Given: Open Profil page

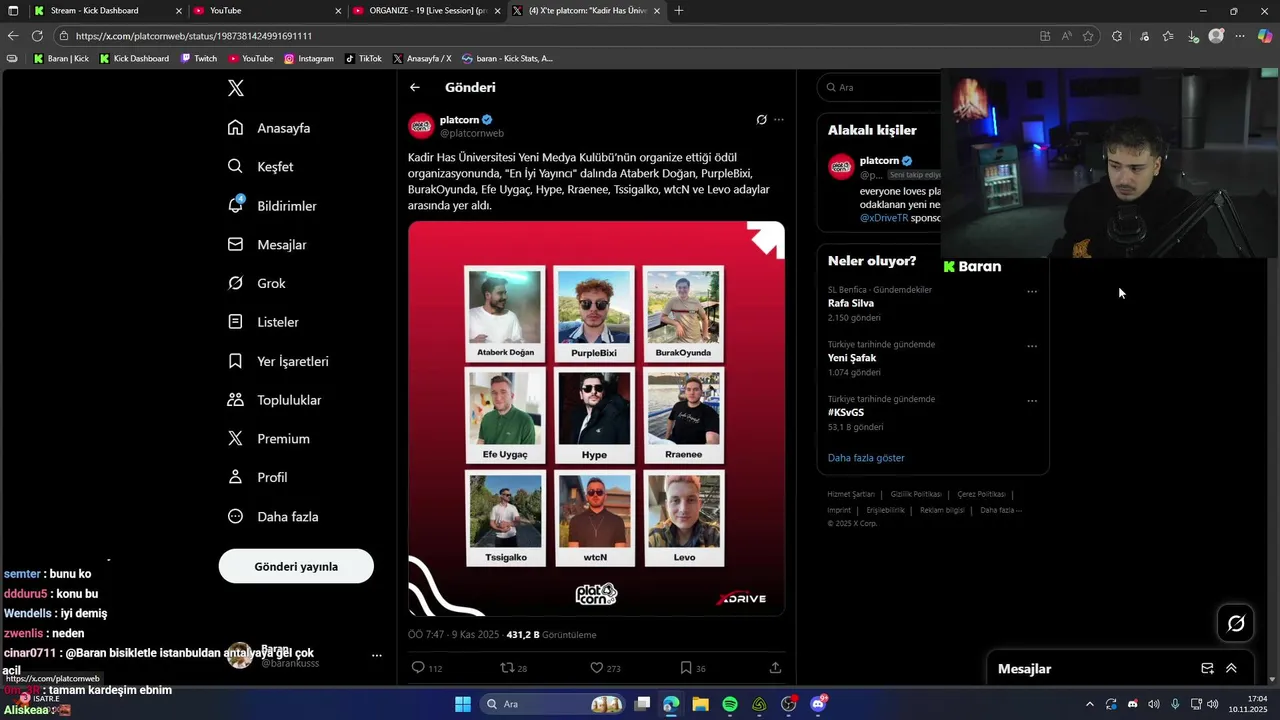Looking at the screenshot, I should point(257,478).
